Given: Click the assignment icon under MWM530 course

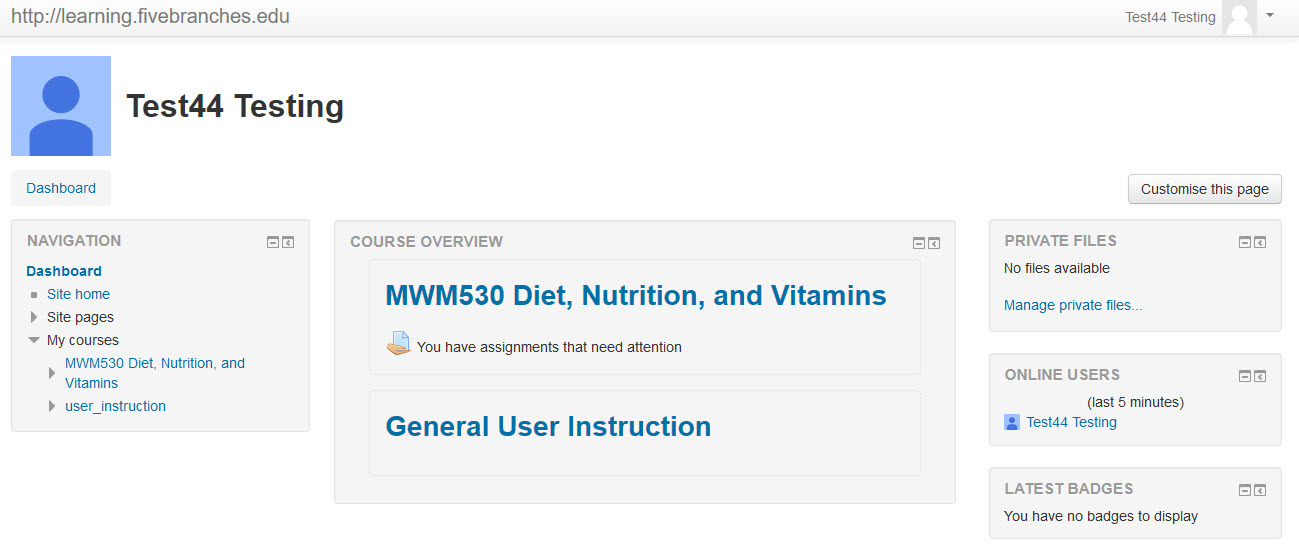Looking at the screenshot, I should point(398,343).
